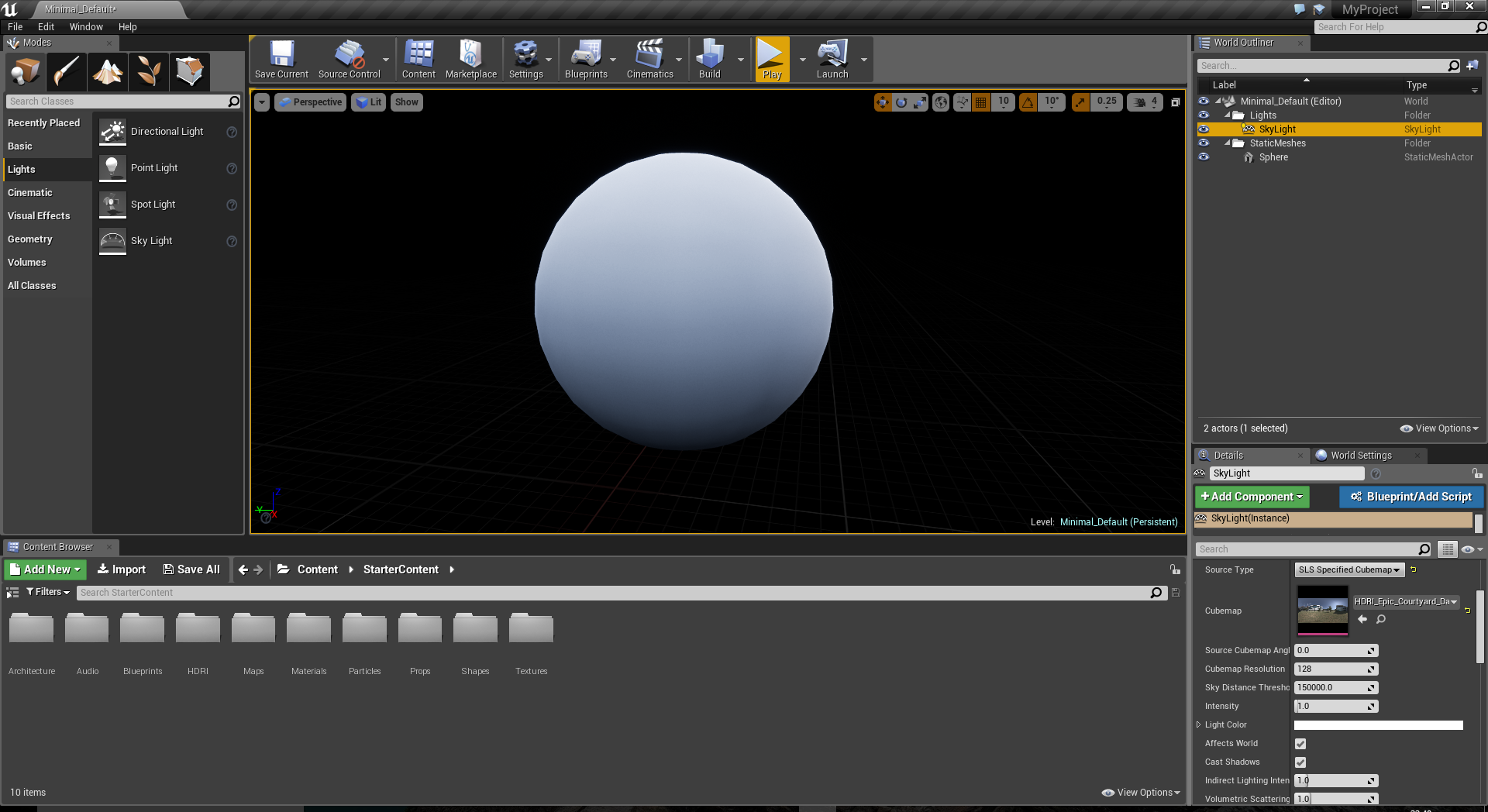The image size is (1488, 812).
Task: Click the Point Light icon
Action: click(112, 168)
